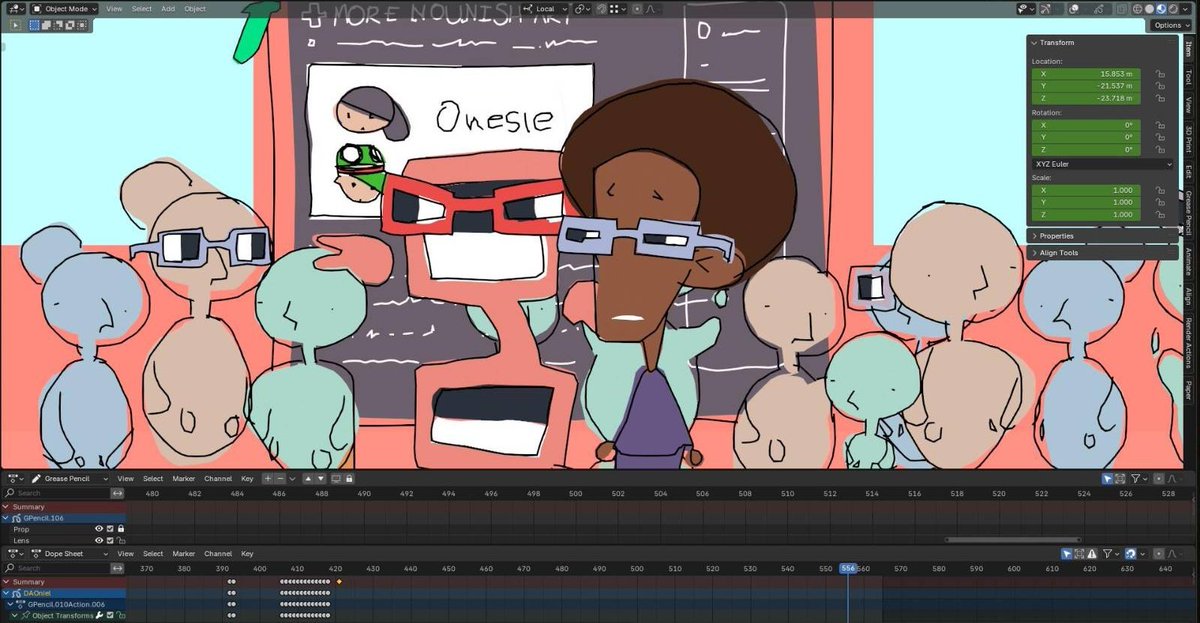Screen dimensions: 1200x623
Task: Click the add layer plus button
Action: 268,479
